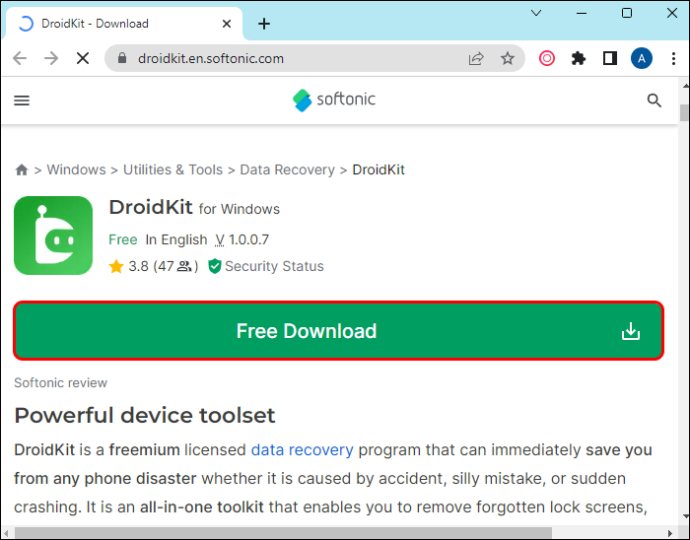Toggle the browser side panel icon
The height and width of the screenshot is (540, 690).
click(609, 58)
